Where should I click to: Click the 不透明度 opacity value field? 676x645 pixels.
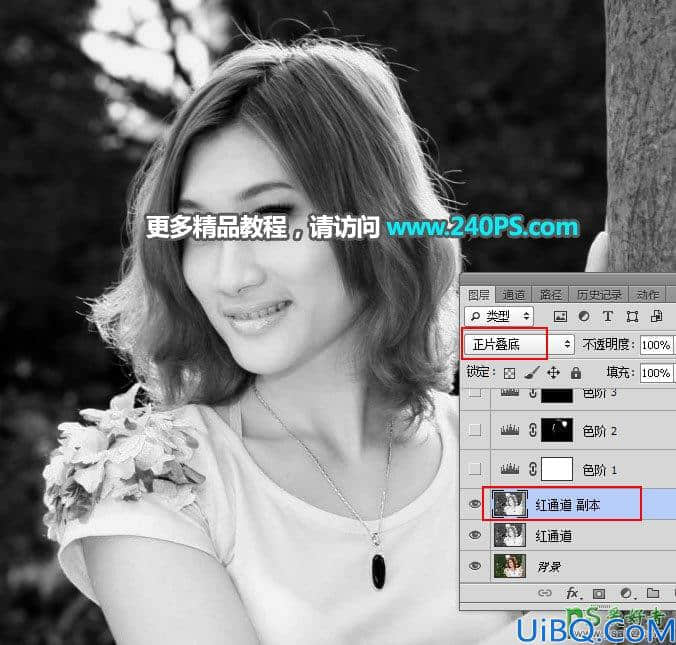coord(656,345)
